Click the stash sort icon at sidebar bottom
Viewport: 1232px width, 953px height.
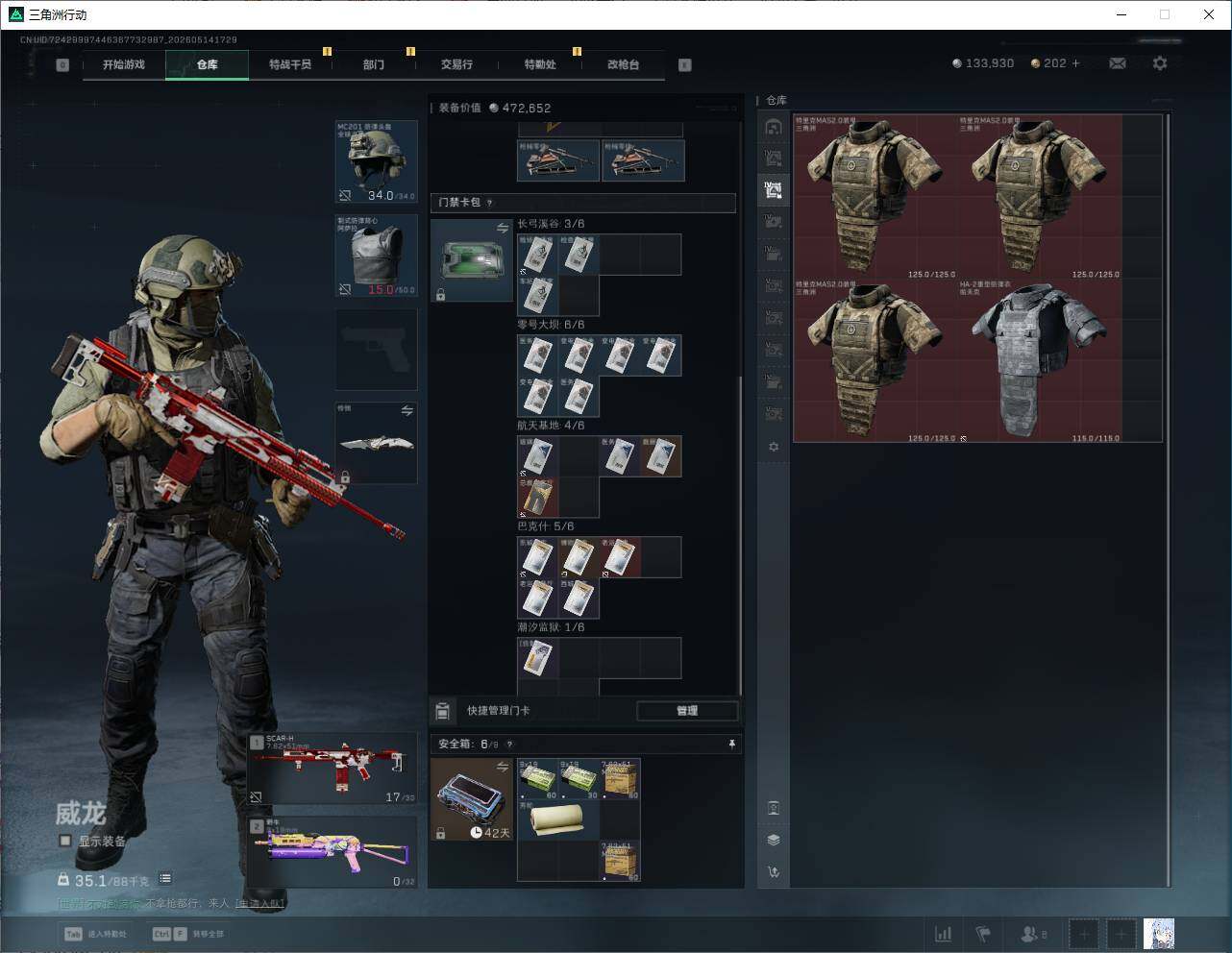[774, 871]
